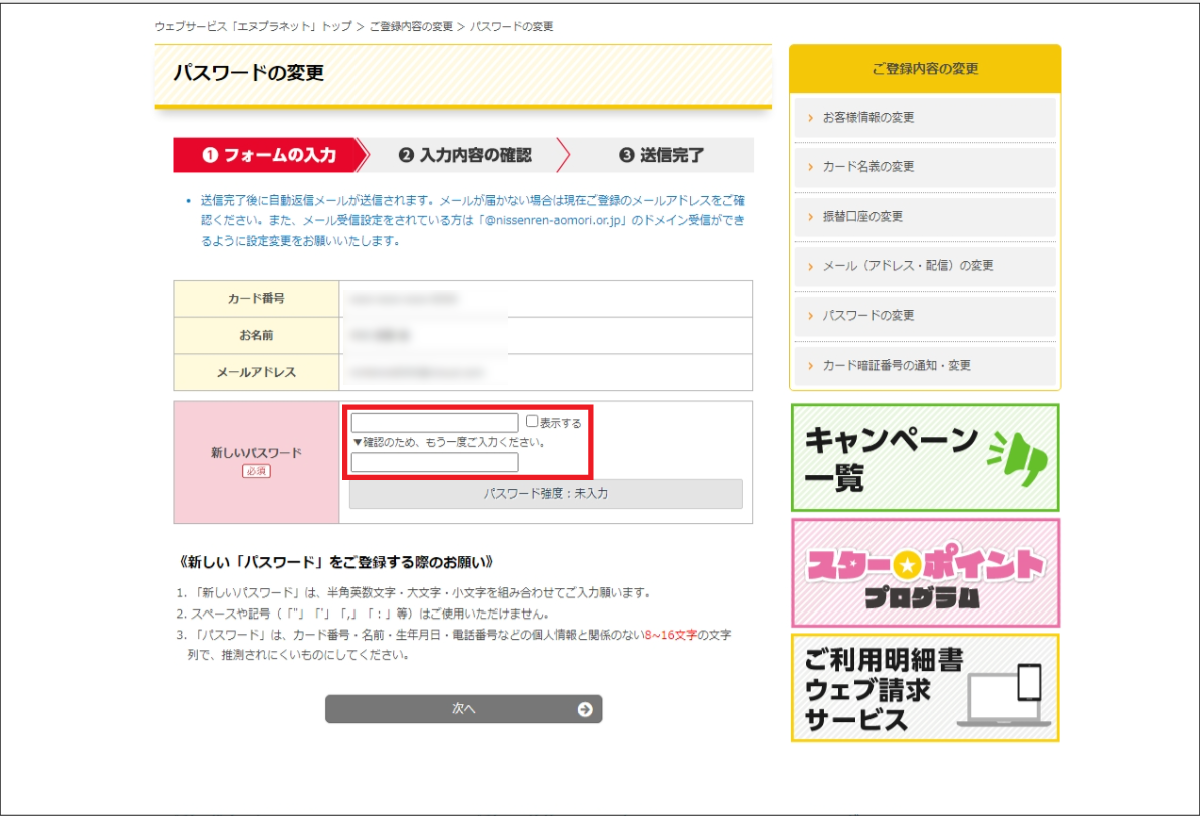This screenshot has height=816, width=1200.
Task: Open カード暗証番号の通知・変更 sidebar item
Action: tap(925, 366)
